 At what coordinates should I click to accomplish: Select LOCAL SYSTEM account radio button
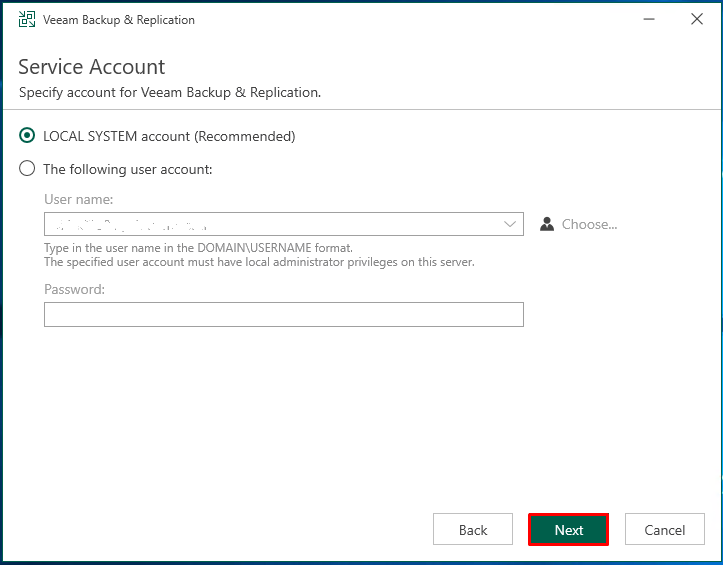[27, 136]
